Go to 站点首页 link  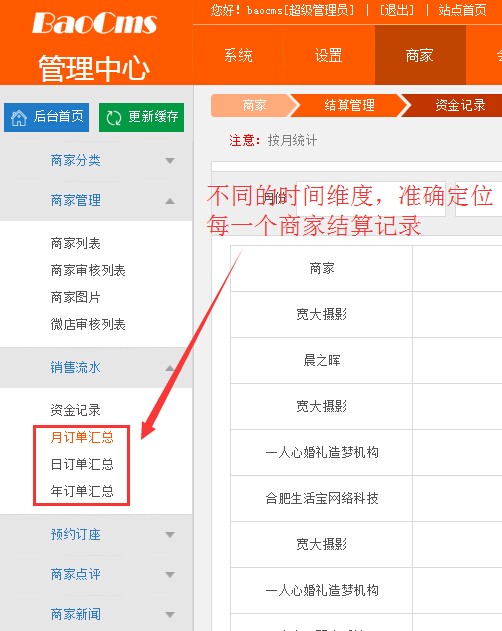coord(462,10)
